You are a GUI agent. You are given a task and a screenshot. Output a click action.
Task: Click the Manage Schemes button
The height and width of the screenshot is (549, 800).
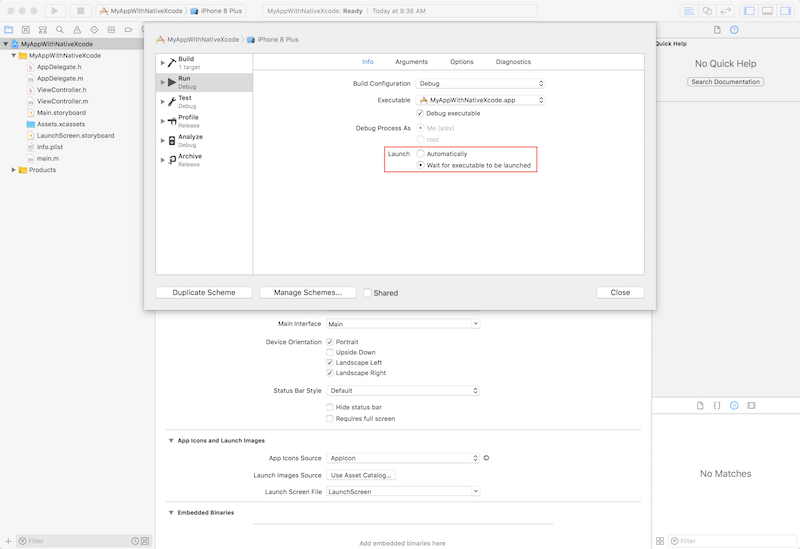point(308,292)
